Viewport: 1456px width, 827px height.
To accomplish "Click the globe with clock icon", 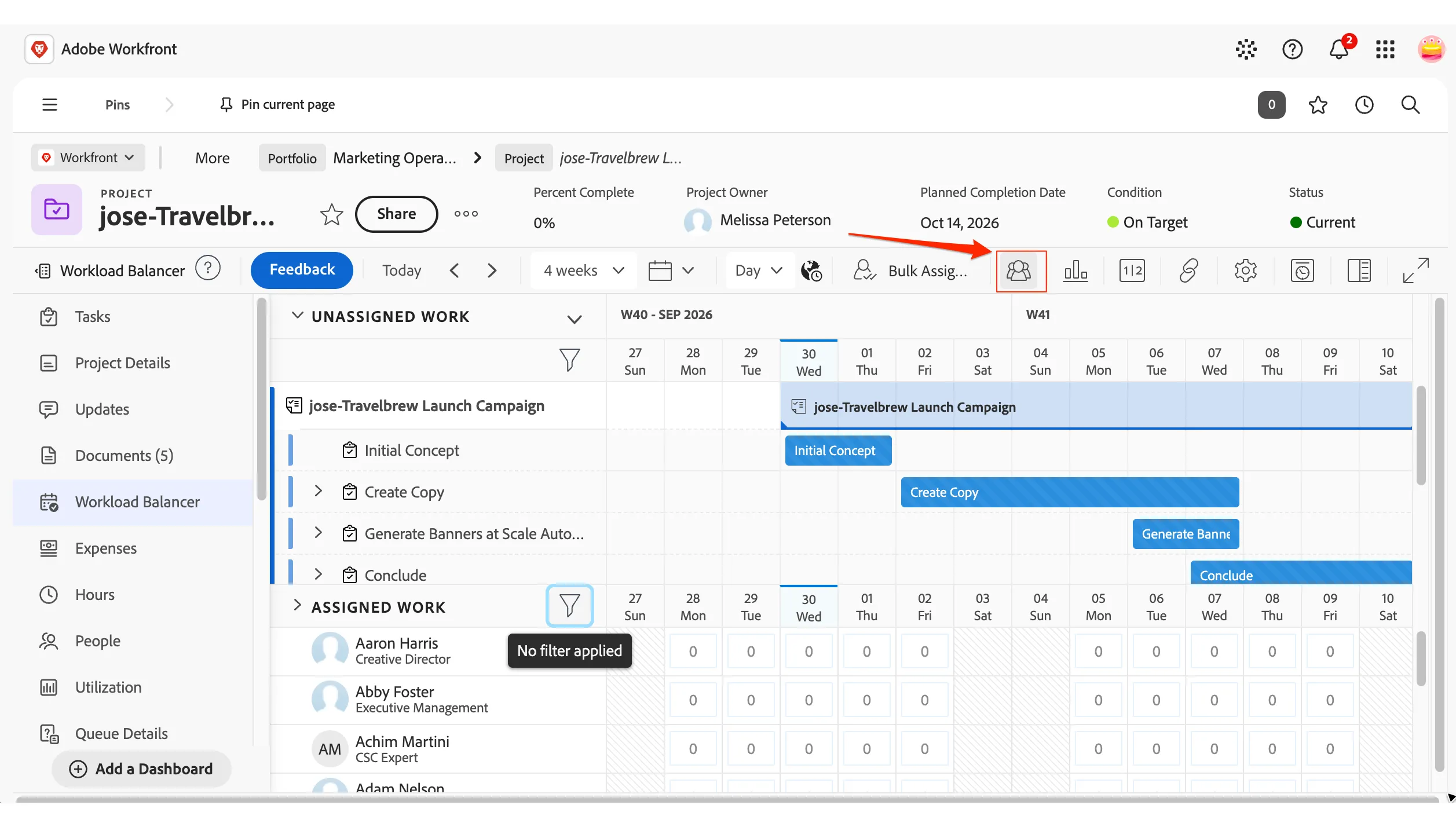I will pyautogui.click(x=811, y=270).
